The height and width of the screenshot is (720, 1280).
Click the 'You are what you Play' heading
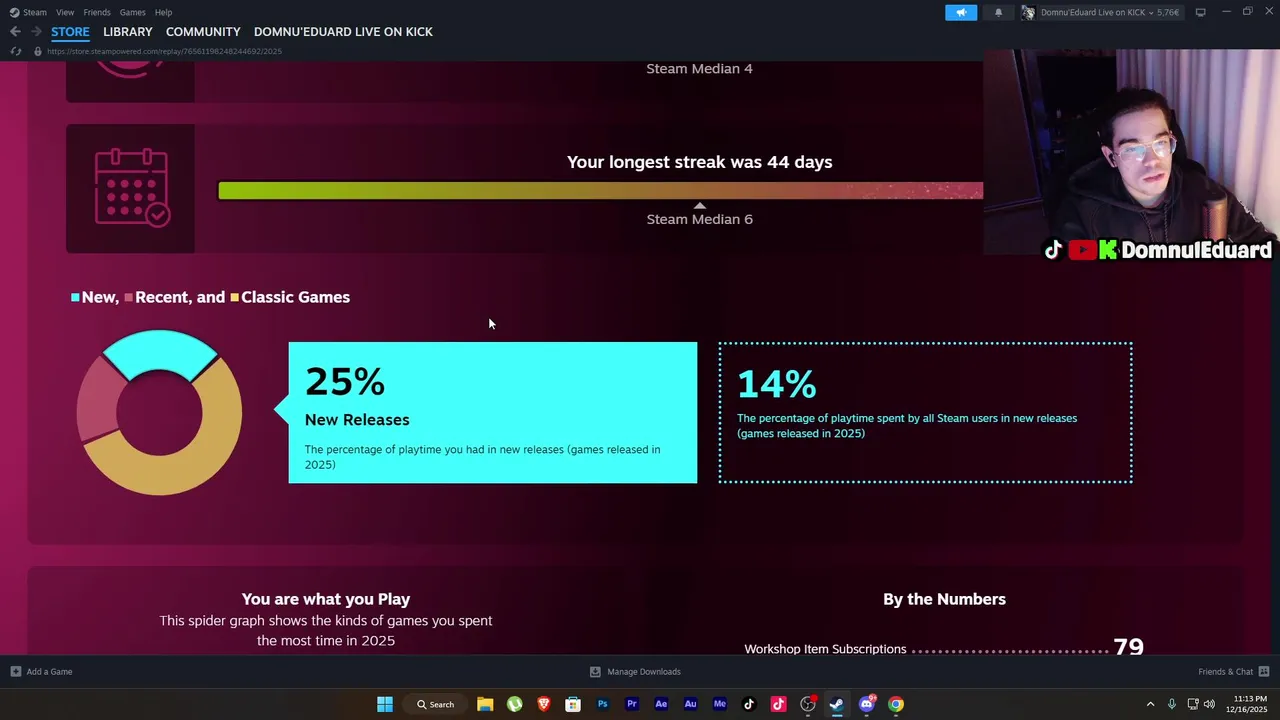[x=326, y=599]
